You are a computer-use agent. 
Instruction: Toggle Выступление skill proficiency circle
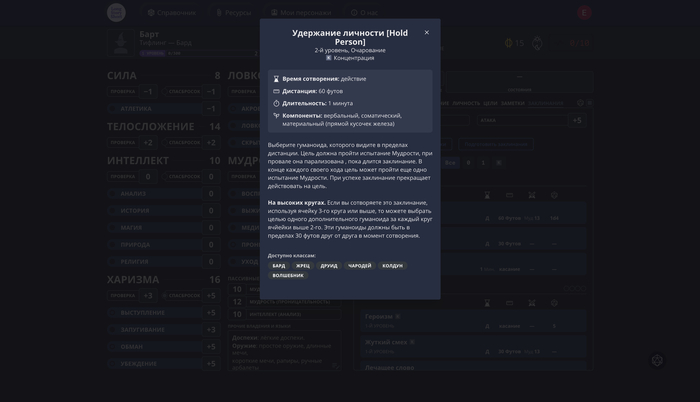(112, 312)
